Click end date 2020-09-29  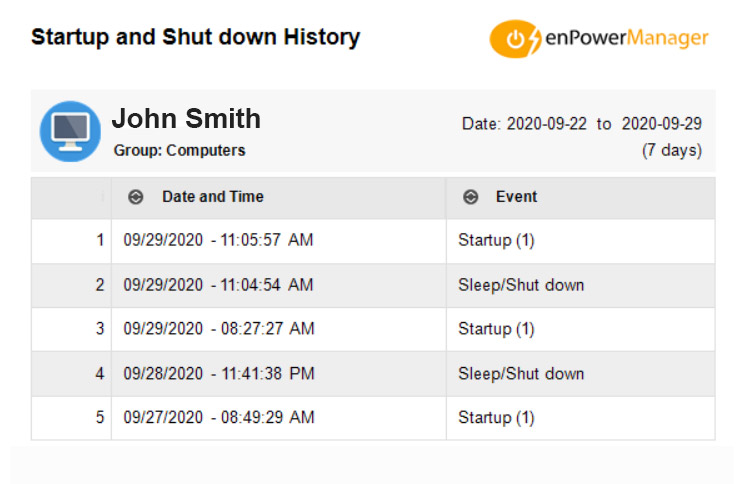(x=661, y=124)
